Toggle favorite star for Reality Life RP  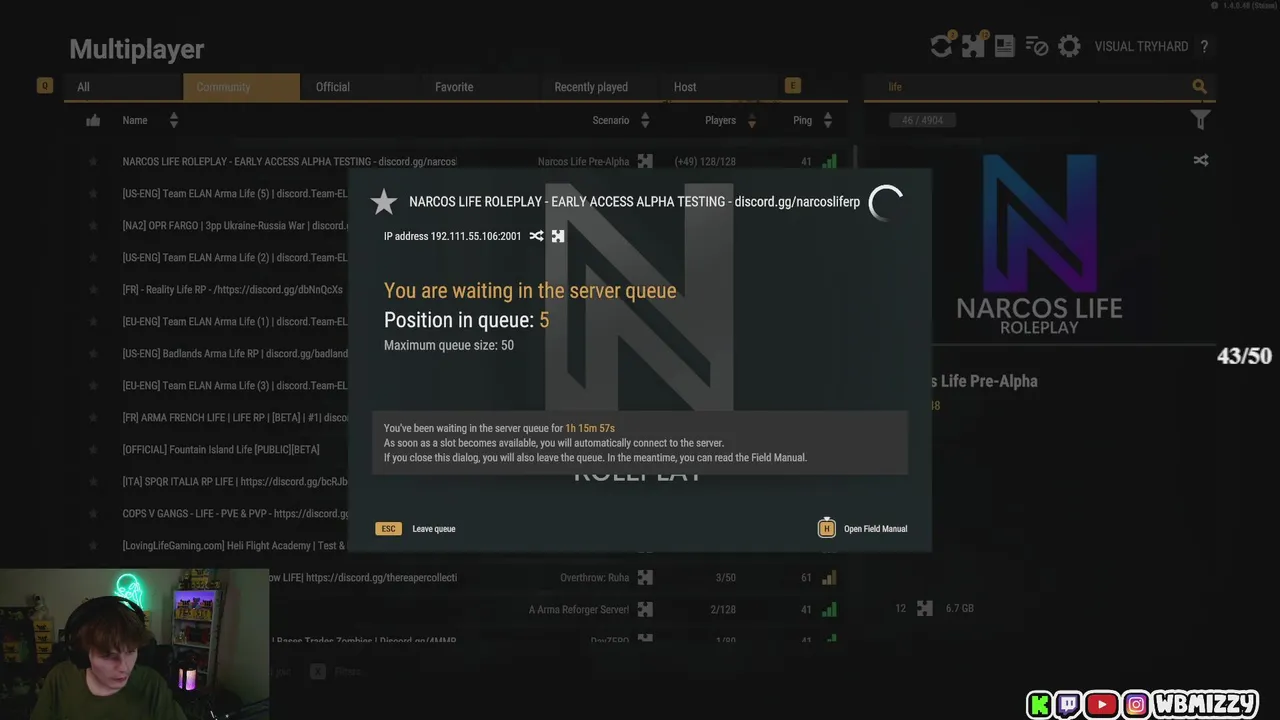pyautogui.click(x=93, y=289)
